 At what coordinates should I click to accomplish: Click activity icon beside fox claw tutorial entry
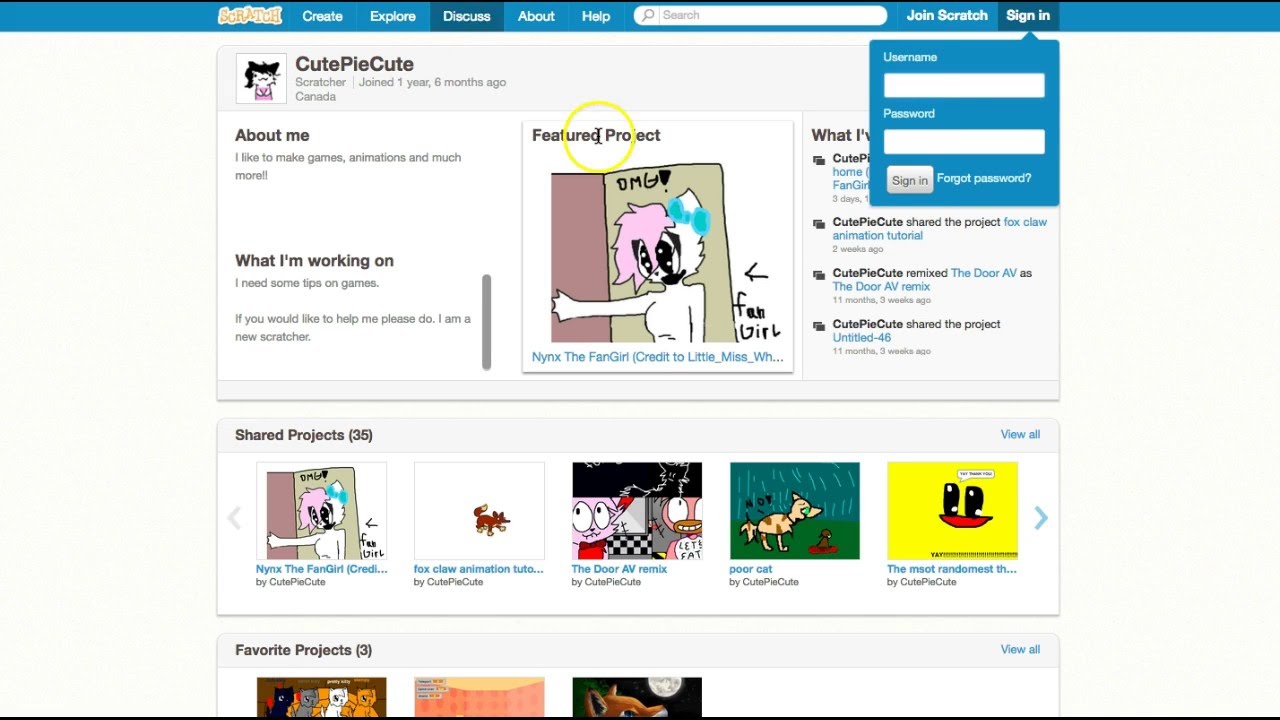819,224
